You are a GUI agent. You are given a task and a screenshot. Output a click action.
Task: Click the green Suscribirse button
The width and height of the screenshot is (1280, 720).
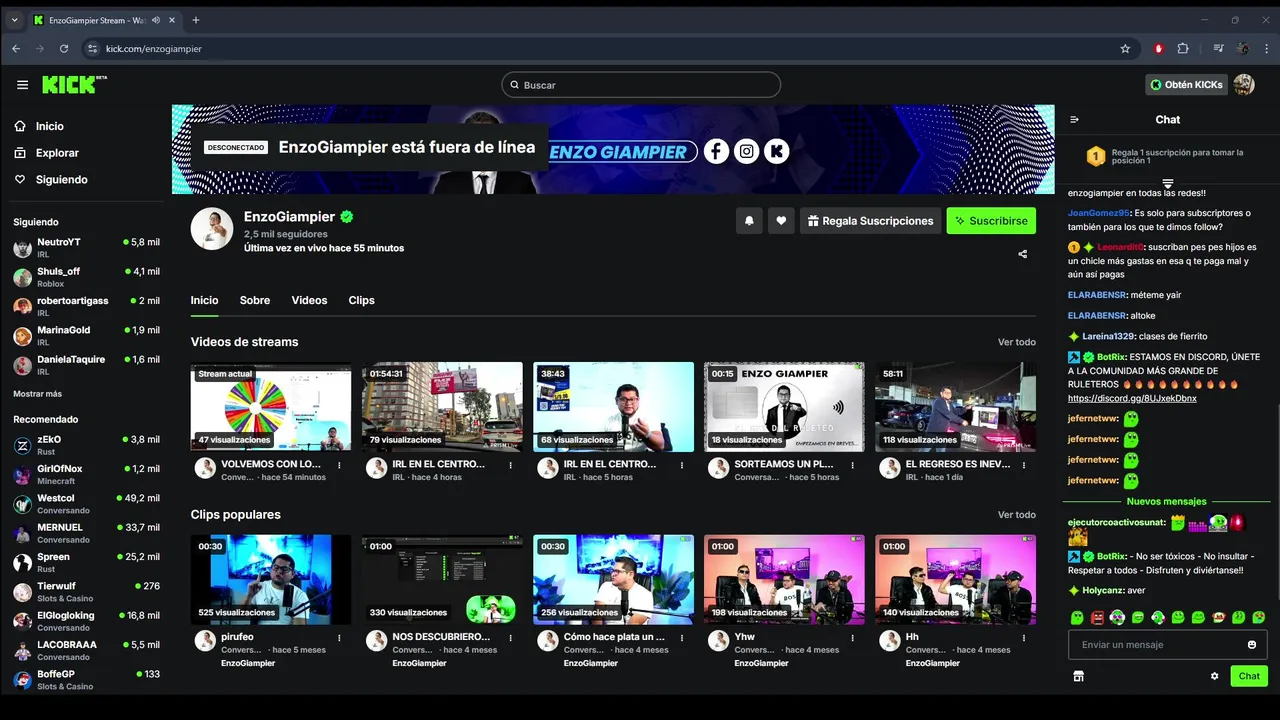tap(991, 221)
